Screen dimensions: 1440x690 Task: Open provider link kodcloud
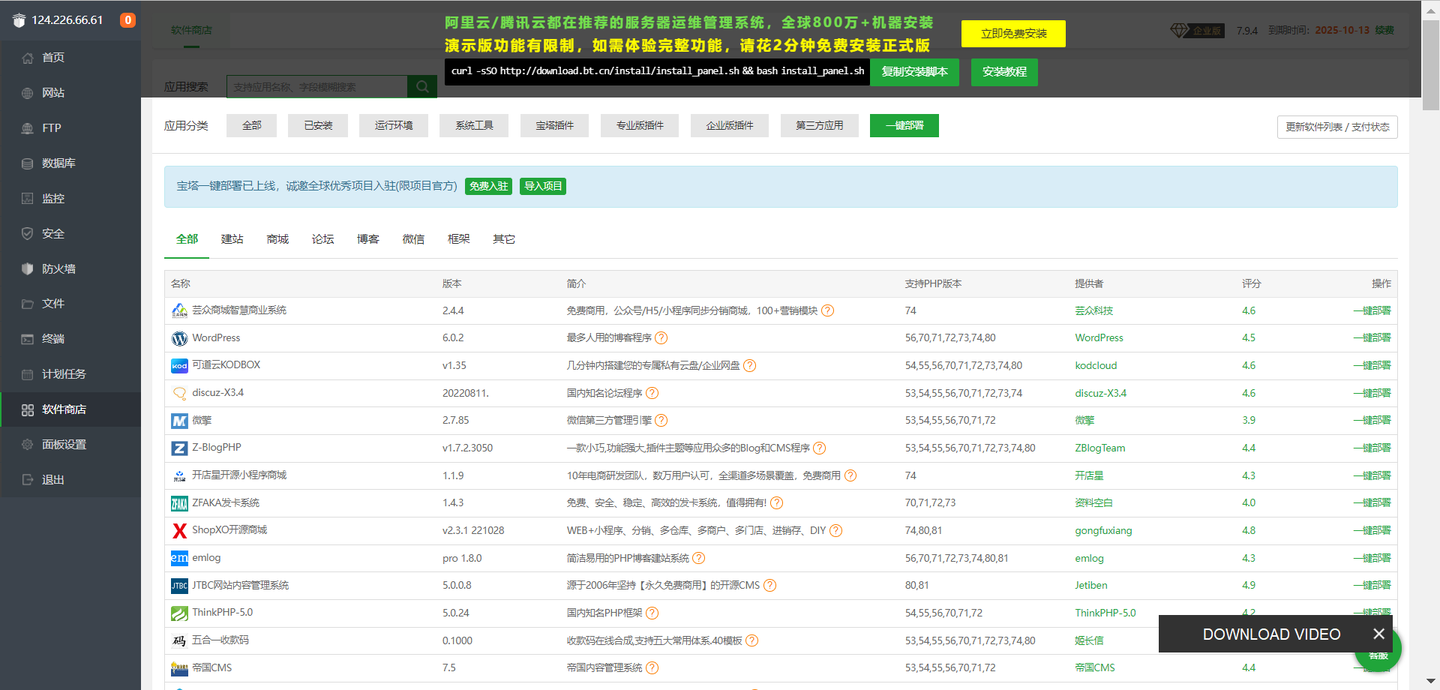pyautogui.click(x=1096, y=366)
